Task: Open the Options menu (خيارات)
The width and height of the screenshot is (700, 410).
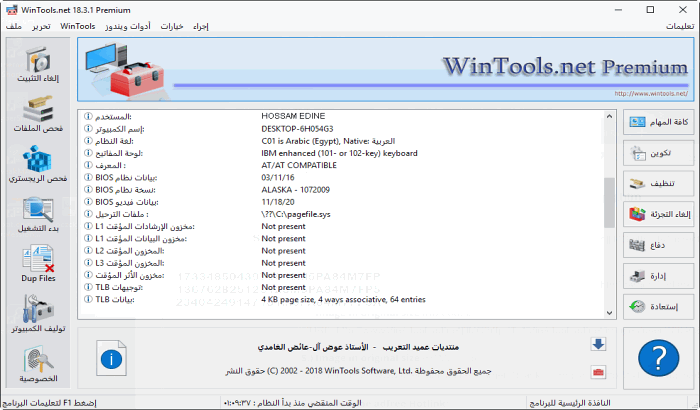Action: coord(172,26)
